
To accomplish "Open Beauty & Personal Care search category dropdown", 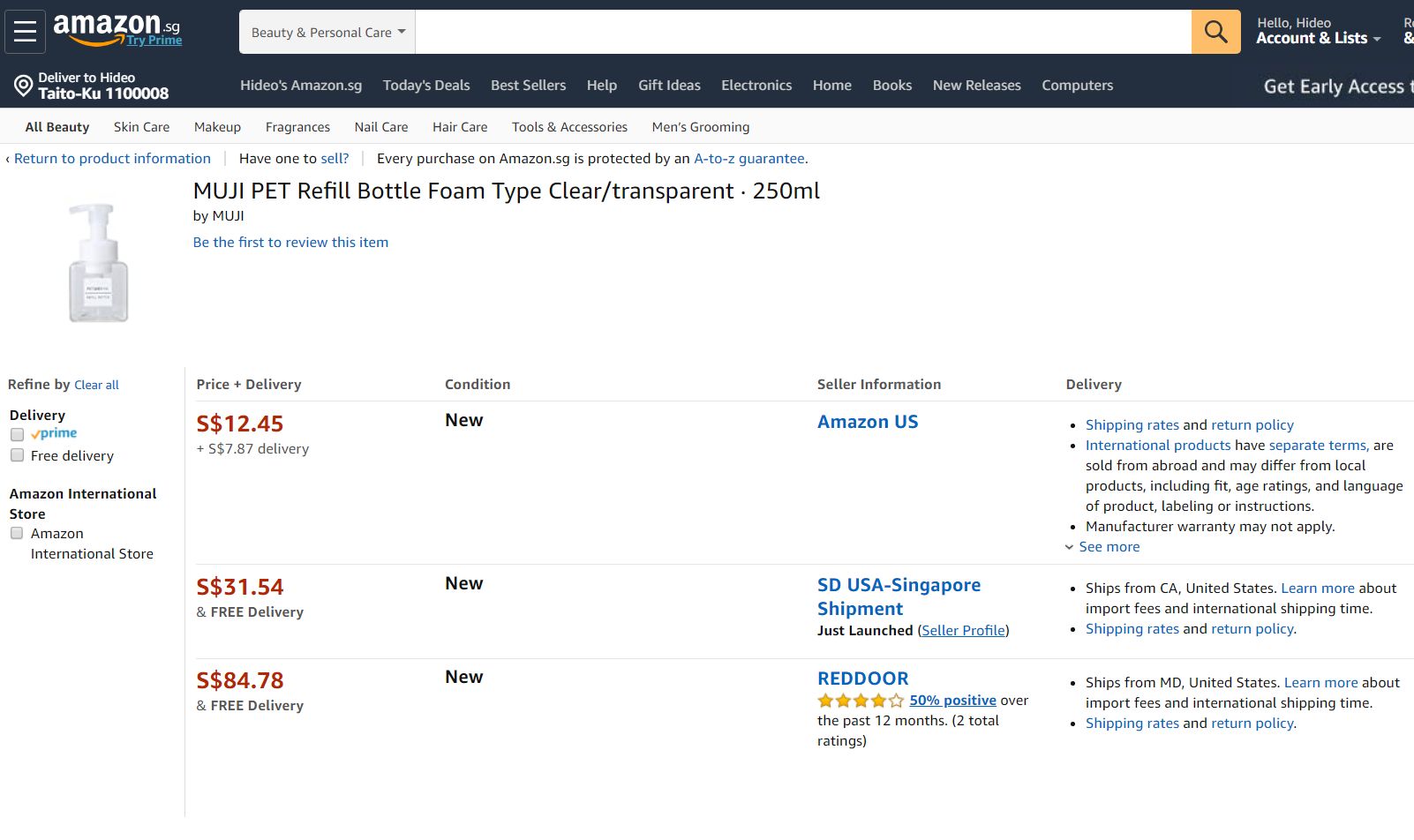I will [x=327, y=32].
